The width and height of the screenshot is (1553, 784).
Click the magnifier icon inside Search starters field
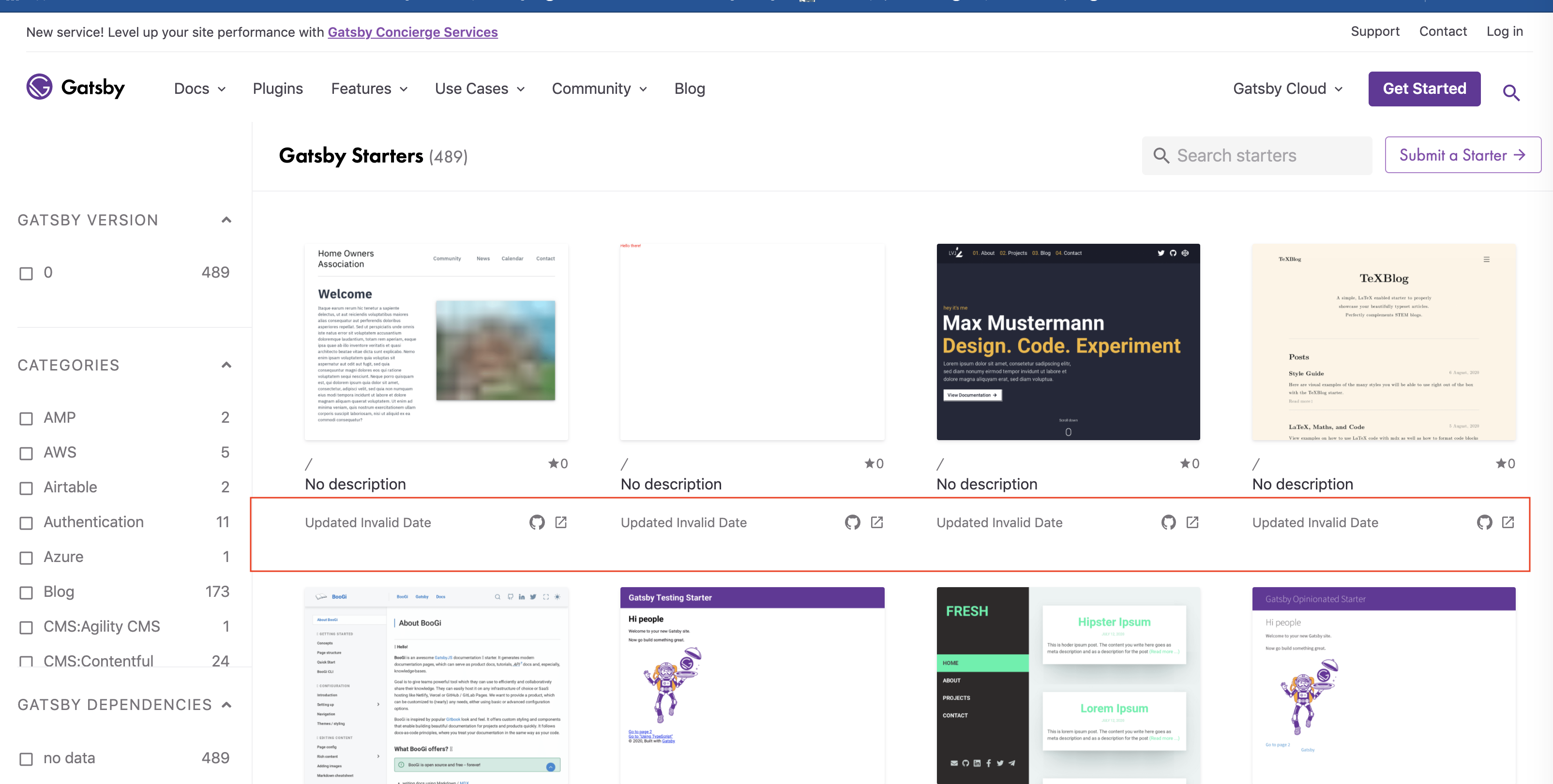(1161, 155)
